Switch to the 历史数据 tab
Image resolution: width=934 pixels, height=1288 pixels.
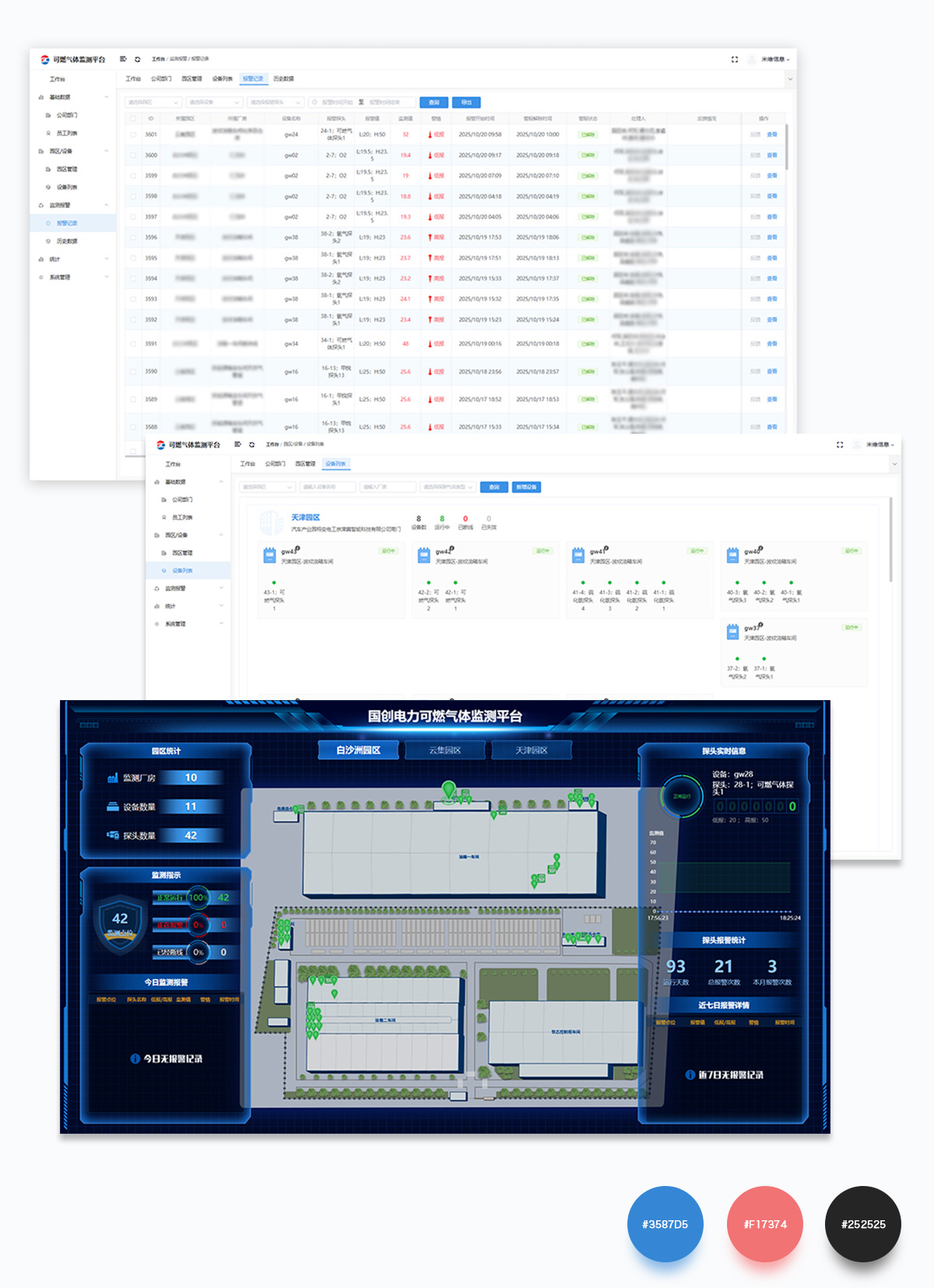283,79
